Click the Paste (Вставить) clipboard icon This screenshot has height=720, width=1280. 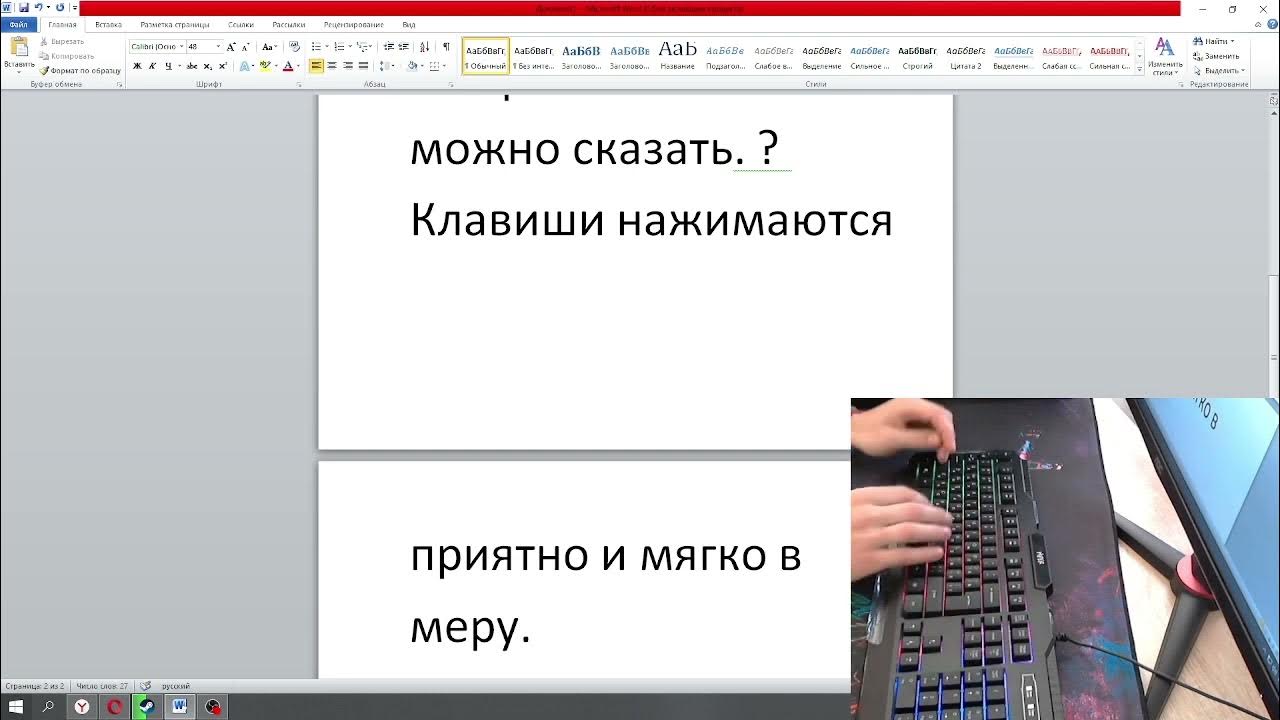point(19,48)
